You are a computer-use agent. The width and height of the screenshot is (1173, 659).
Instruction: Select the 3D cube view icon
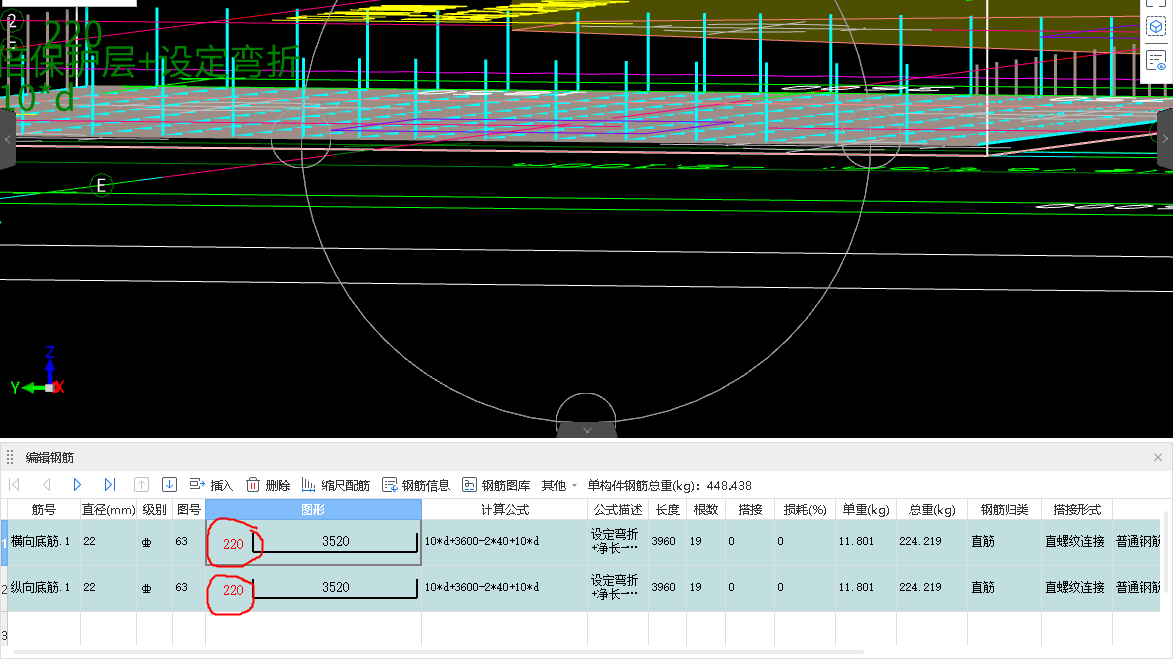click(x=1156, y=28)
